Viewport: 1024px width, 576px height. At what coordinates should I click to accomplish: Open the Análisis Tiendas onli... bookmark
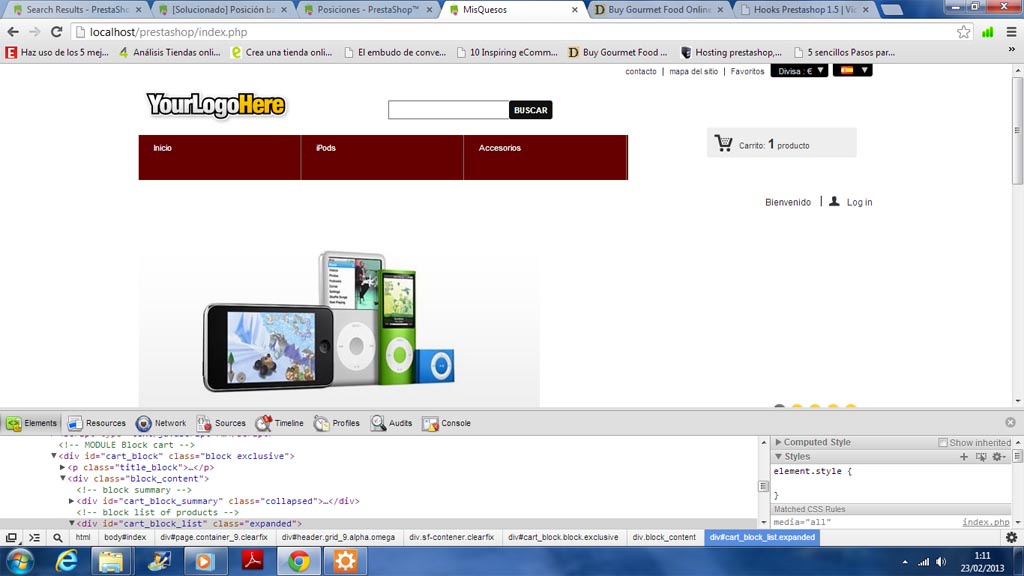170,52
